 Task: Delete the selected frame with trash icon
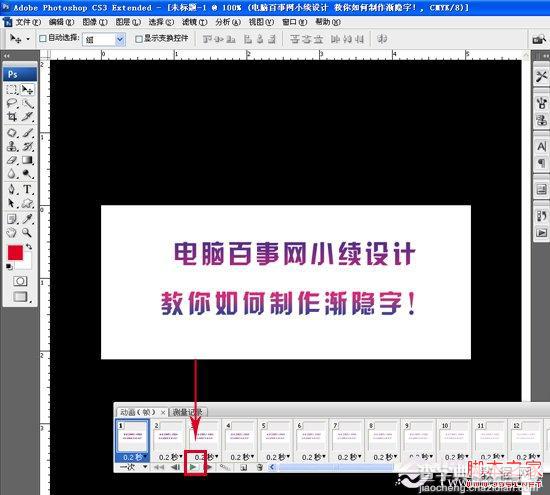point(260,467)
